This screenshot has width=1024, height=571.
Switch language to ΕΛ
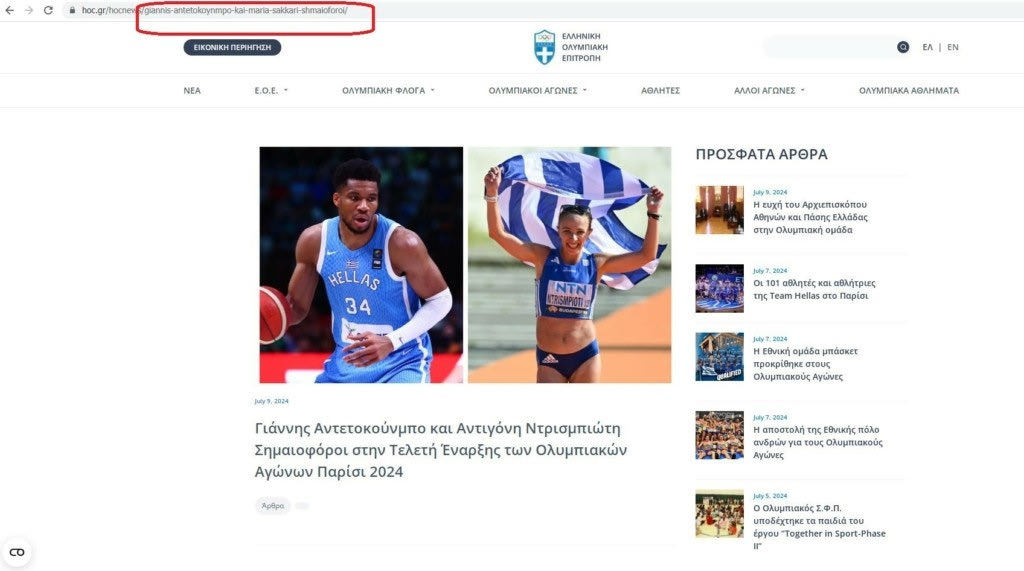[927, 47]
